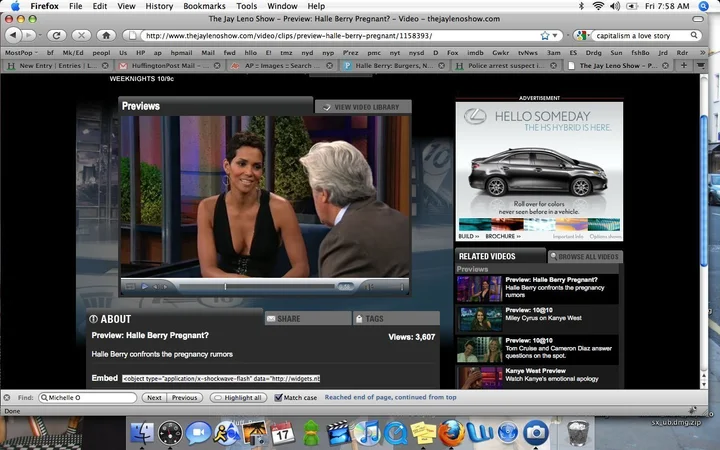Screen dimensions: 720x450
Task: Launch QuickTime Player from the Dock
Action: point(396,433)
